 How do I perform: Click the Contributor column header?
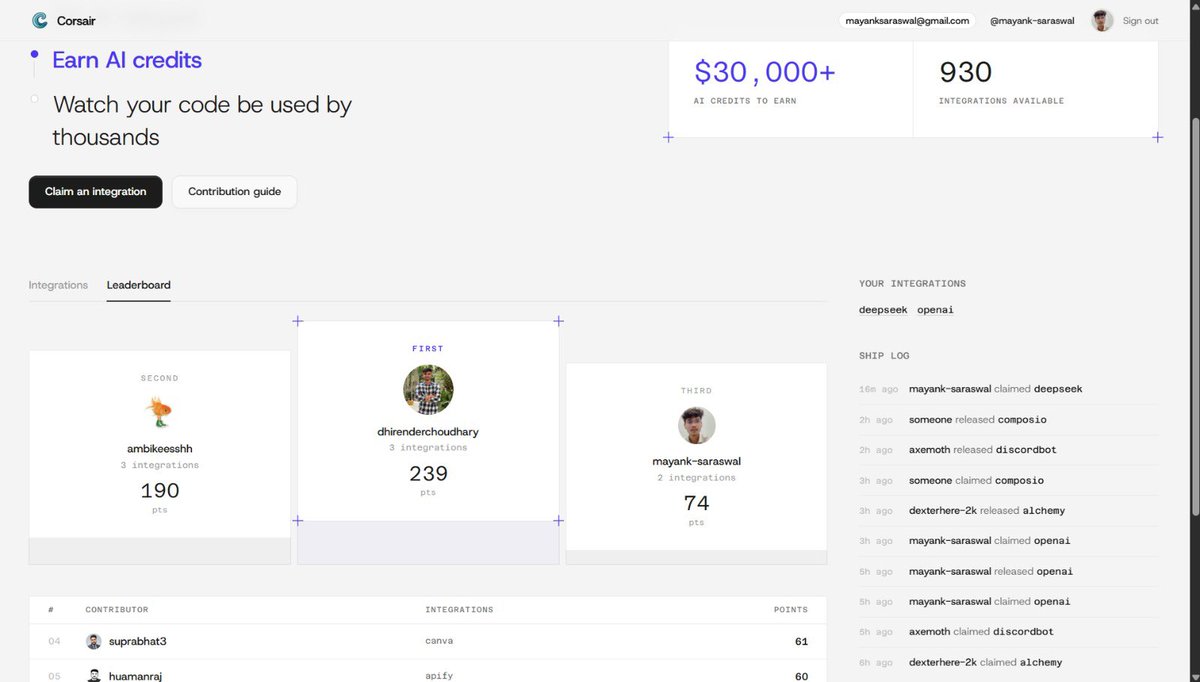pos(117,609)
